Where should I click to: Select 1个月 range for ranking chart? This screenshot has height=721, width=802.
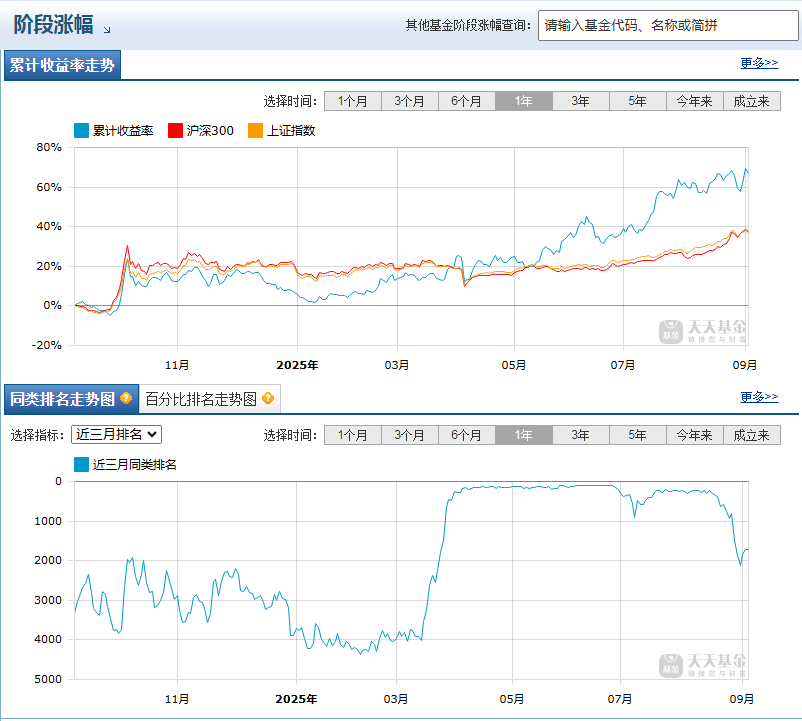(x=353, y=435)
